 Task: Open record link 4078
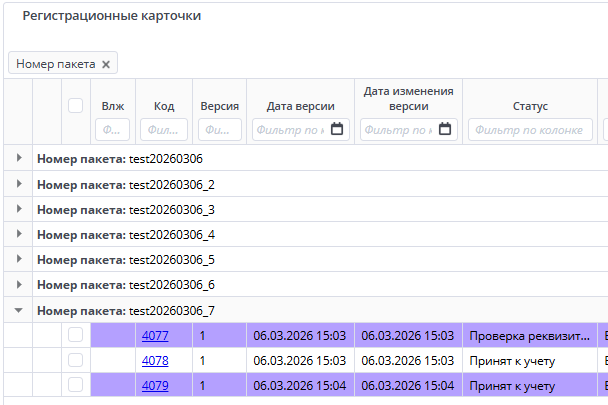(155, 360)
